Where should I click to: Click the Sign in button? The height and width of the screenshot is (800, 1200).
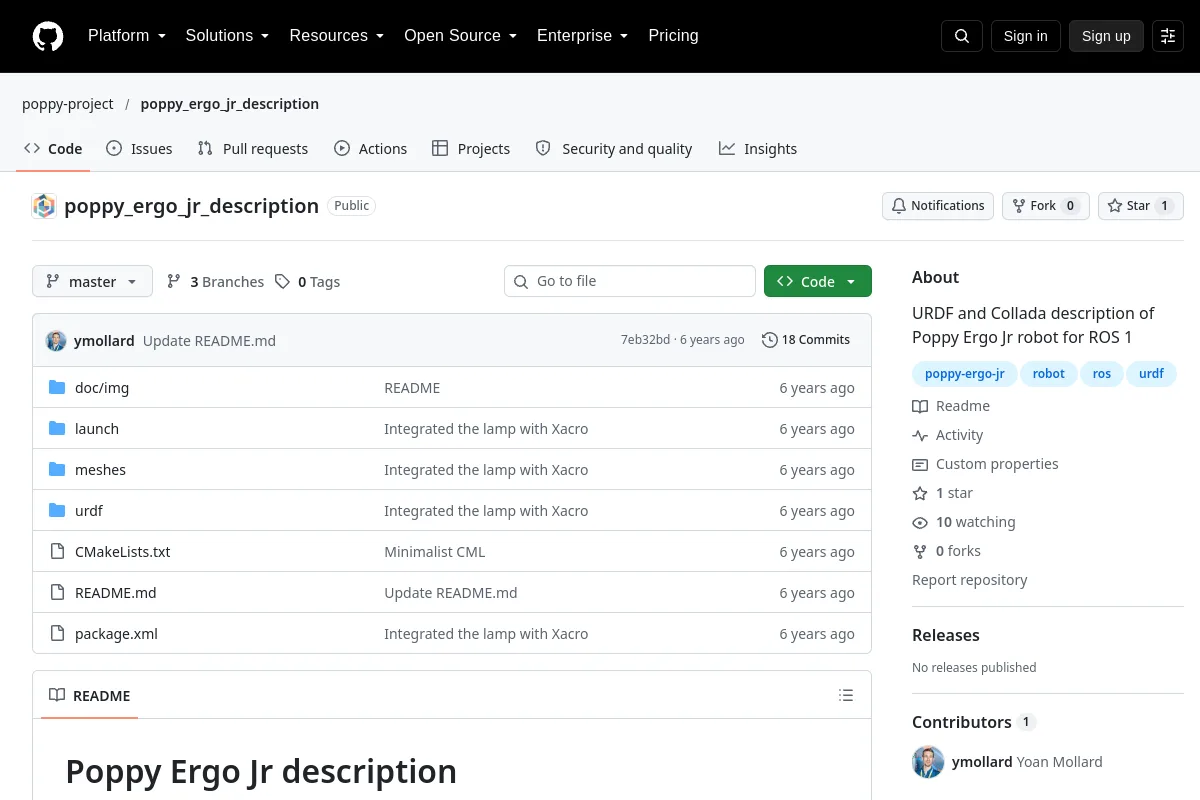click(x=1025, y=36)
